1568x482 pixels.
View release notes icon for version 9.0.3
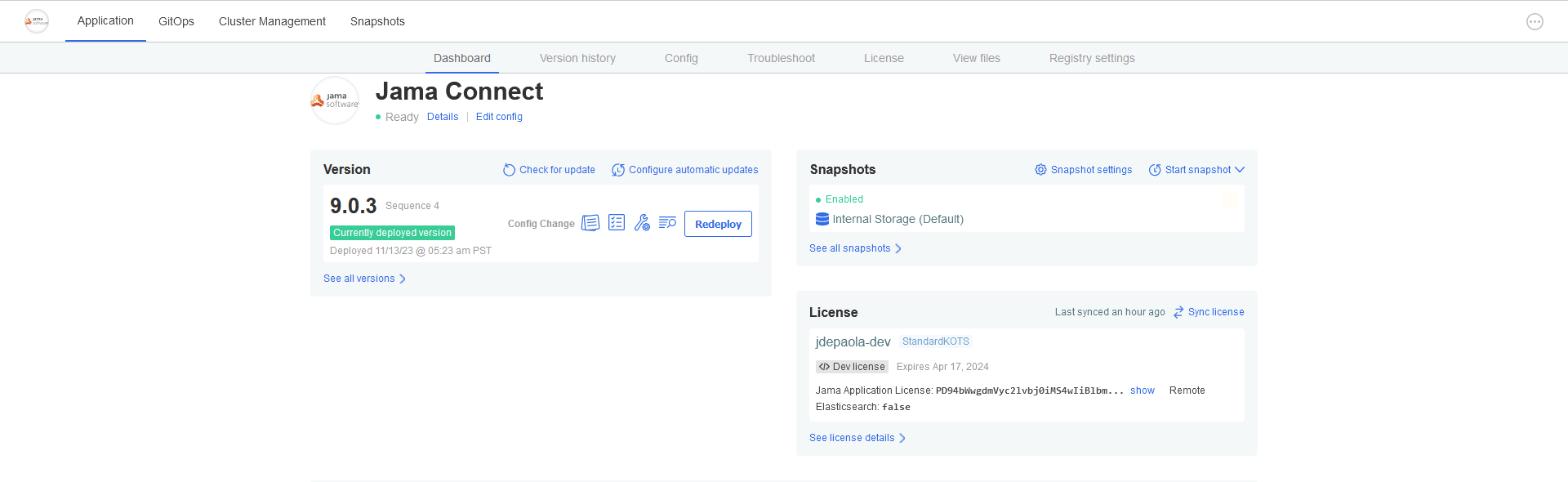point(590,223)
